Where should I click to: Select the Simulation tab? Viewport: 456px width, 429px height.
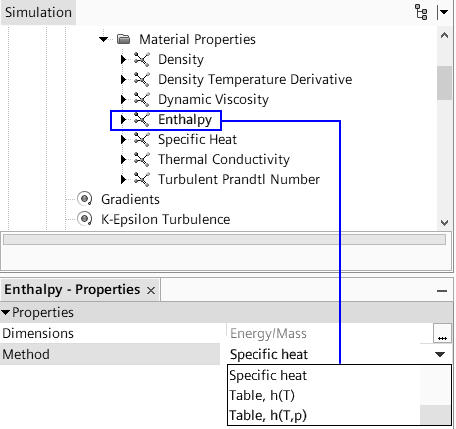(38, 13)
